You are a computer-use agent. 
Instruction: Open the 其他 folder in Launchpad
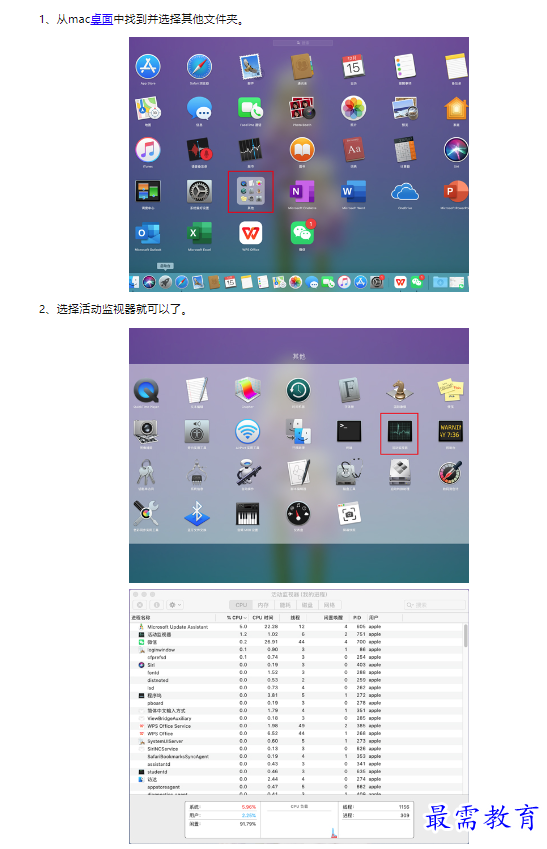click(251, 191)
